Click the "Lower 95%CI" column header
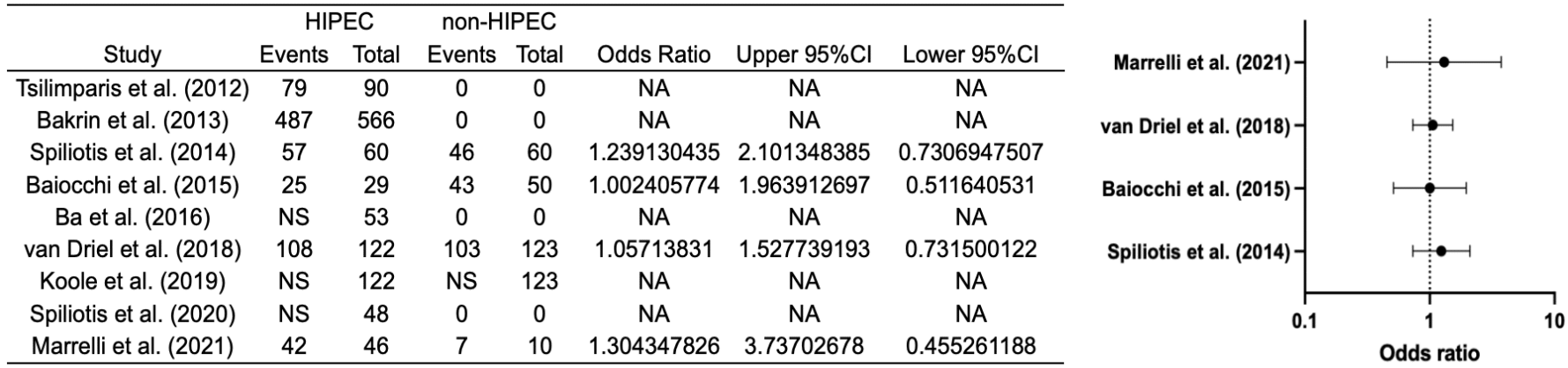Viewport: 1568px width, 368px height. click(970, 55)
